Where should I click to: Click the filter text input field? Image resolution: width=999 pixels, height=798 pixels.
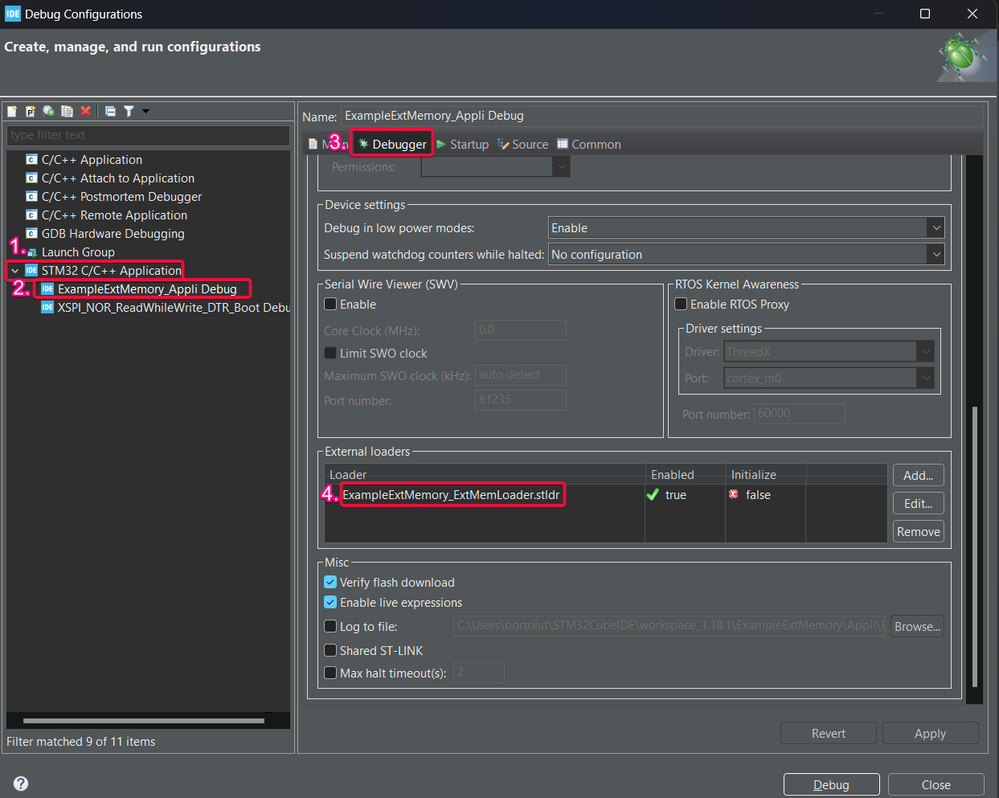point(148,135)
